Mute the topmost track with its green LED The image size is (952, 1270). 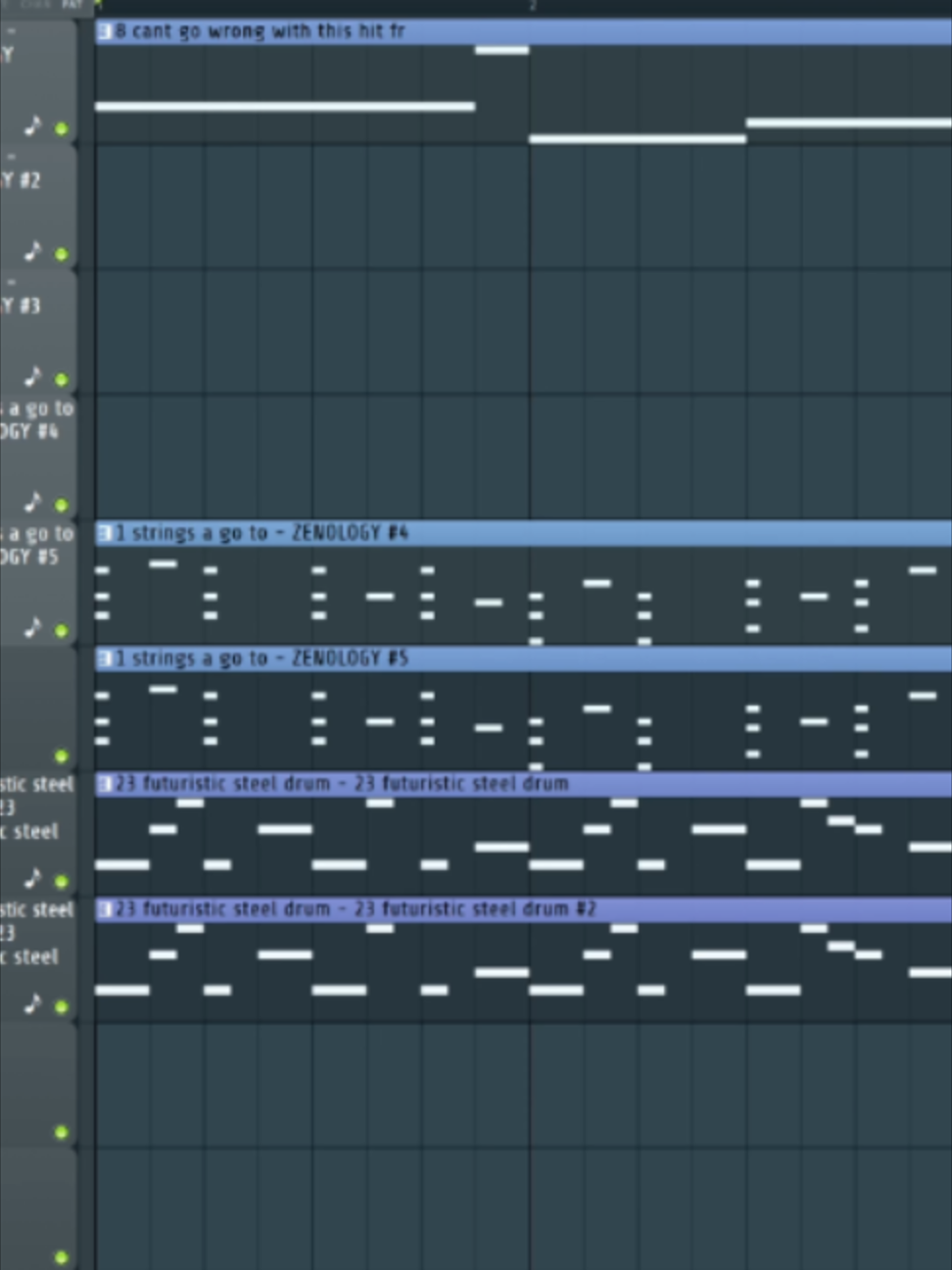[62, 128]
